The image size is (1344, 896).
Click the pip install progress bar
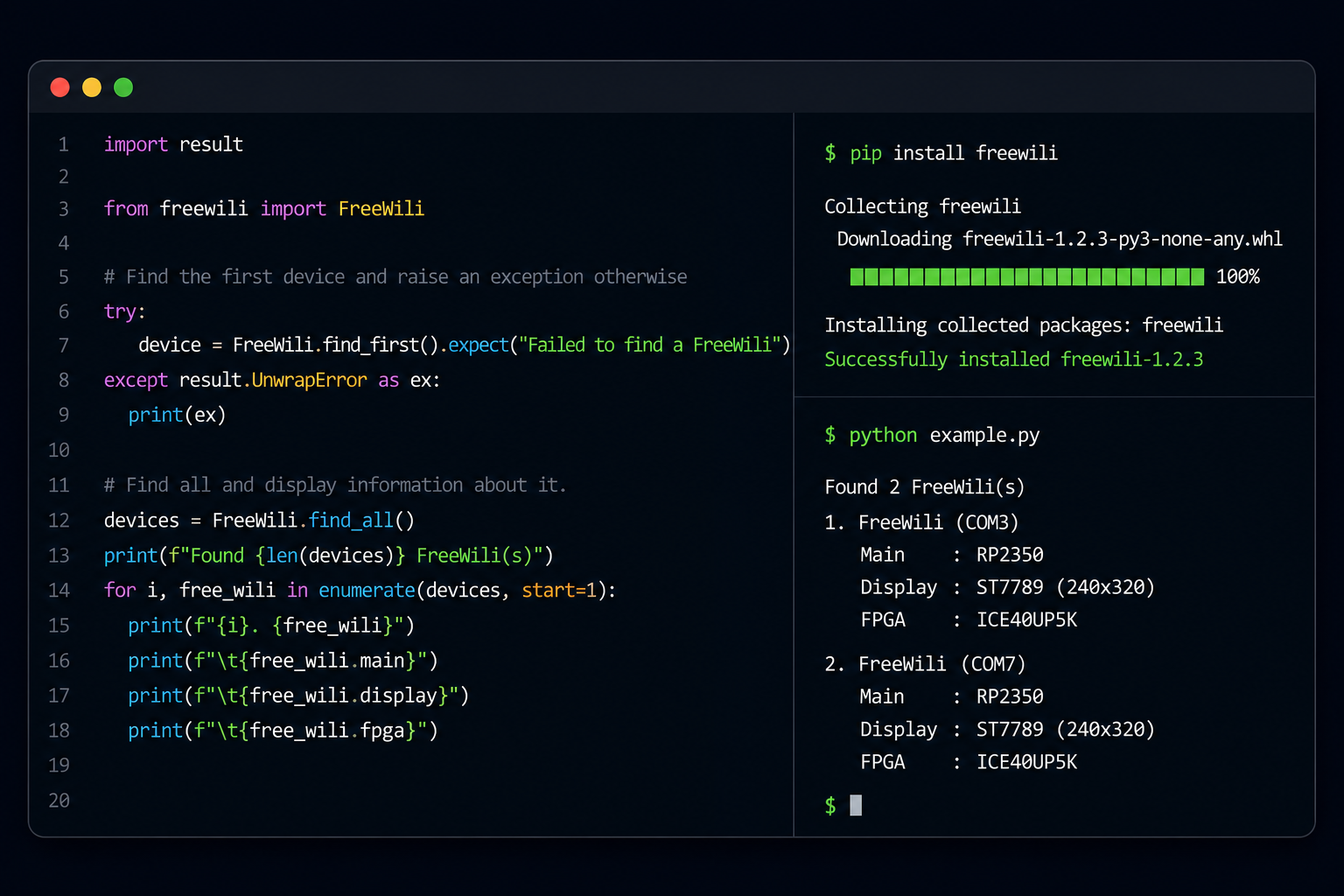[1027, 277]
